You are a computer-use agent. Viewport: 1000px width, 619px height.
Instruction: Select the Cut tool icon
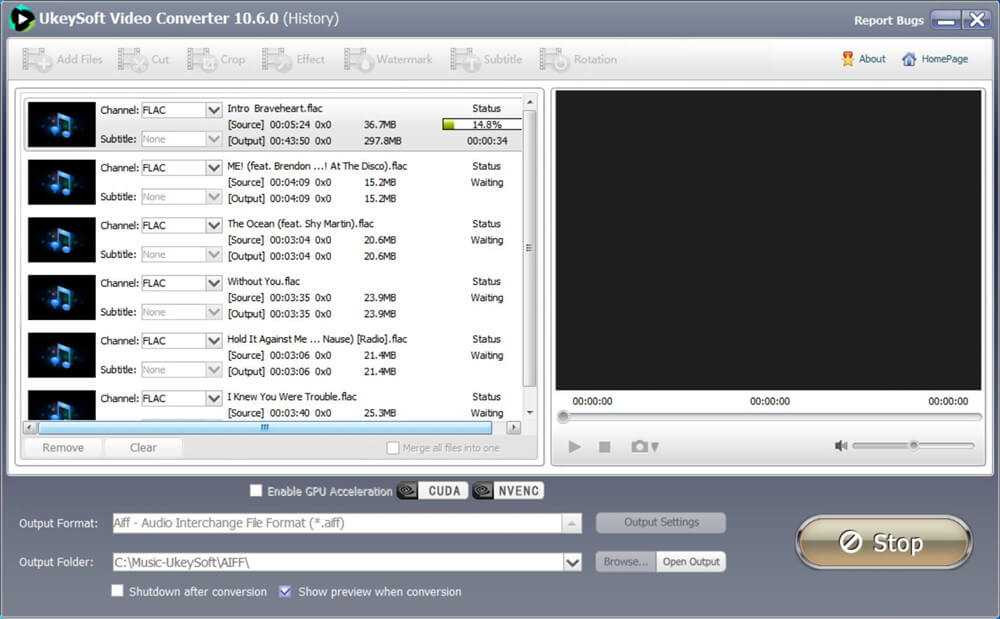(133, 60)
